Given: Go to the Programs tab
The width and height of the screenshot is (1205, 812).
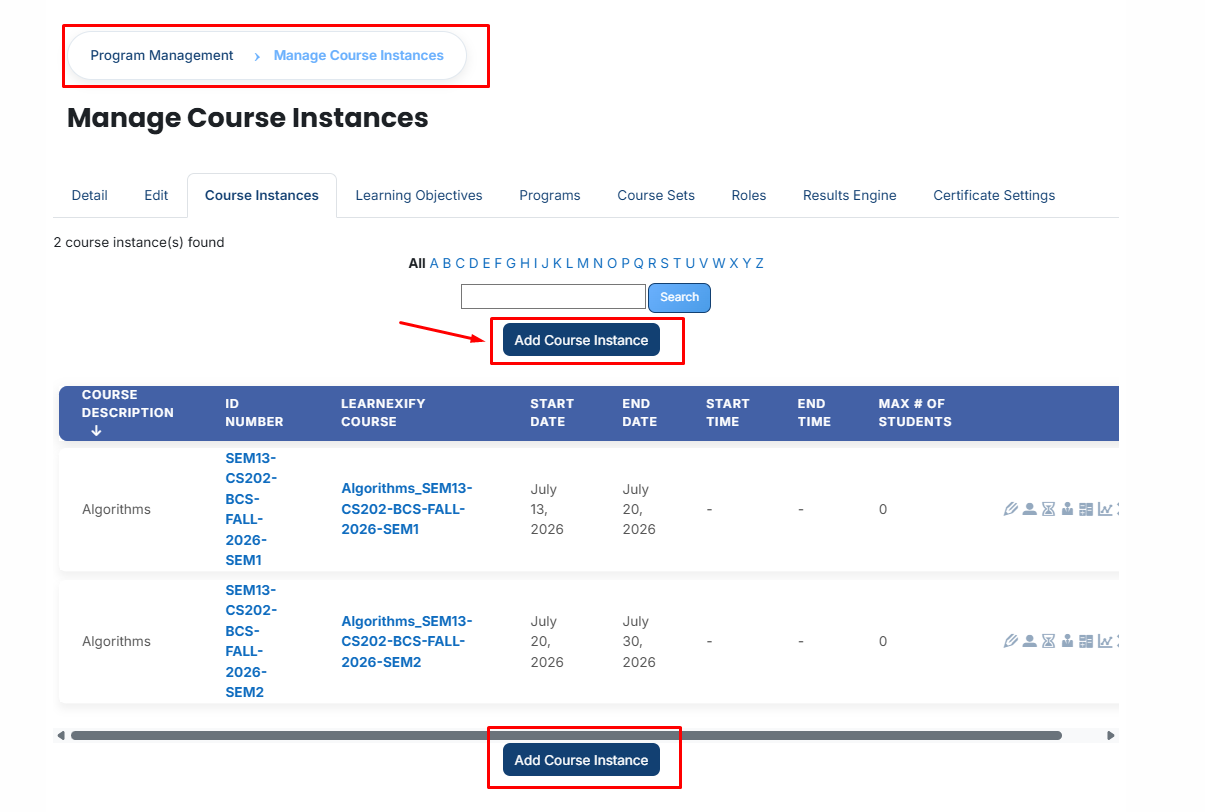Looking at the screenshot, I should point(550,195).
